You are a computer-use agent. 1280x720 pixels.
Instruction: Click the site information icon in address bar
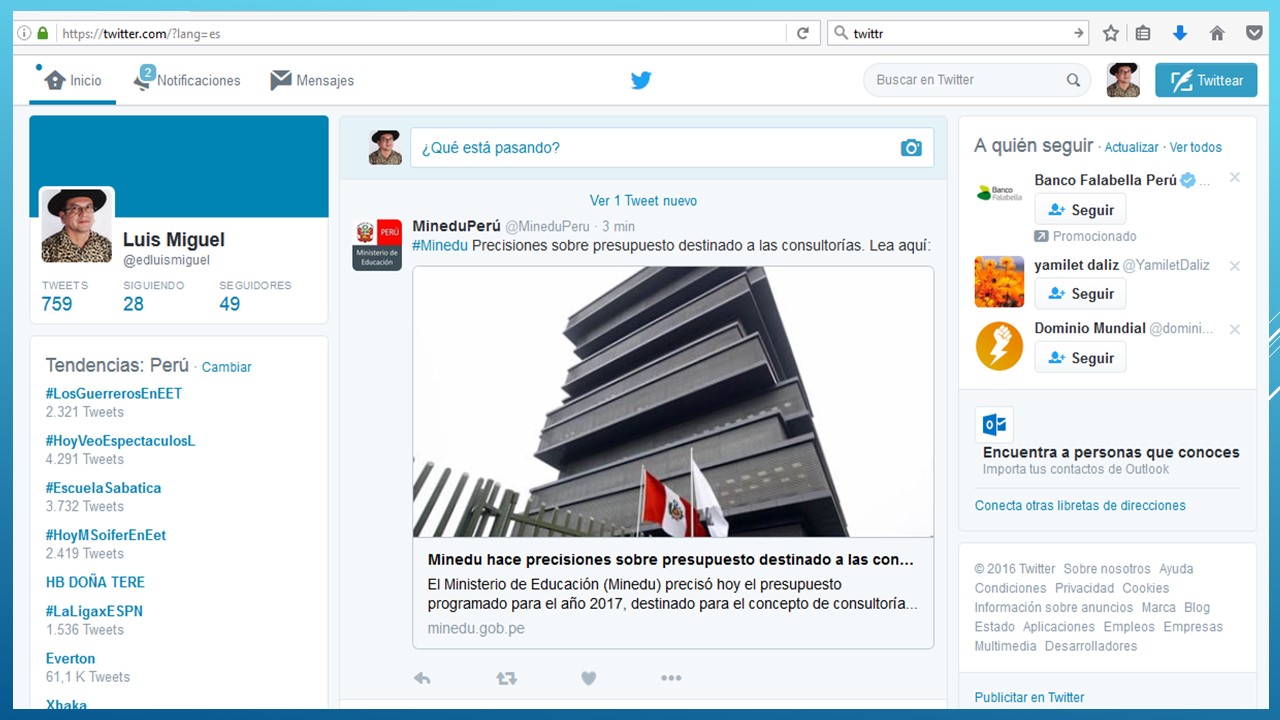tap(25, 33)
